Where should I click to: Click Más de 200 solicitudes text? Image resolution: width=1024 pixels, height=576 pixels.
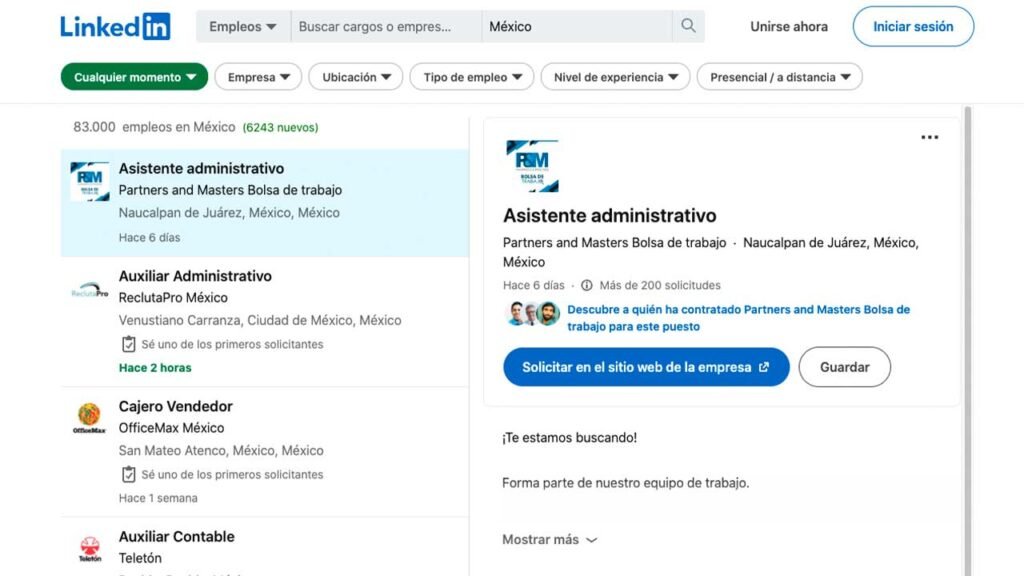pos(660,285)
